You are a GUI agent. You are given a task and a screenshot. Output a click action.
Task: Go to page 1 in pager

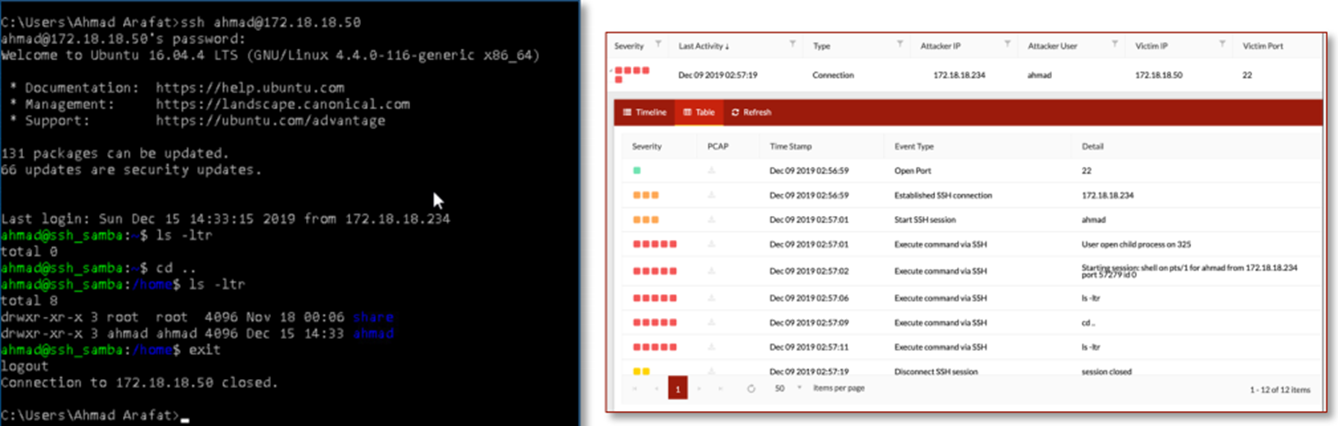[677, 388]
